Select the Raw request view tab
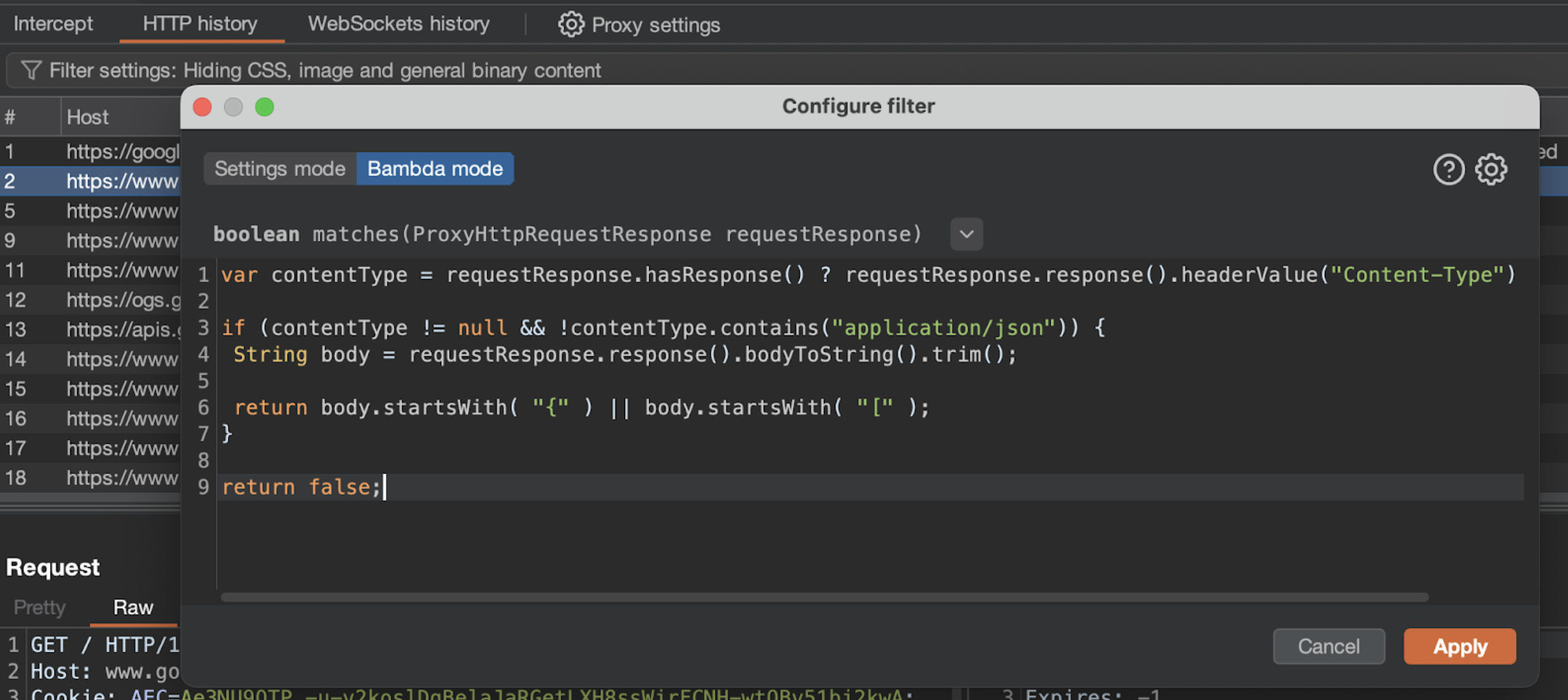Screen dimensions: 1568x700 click(x=133, y=607)
